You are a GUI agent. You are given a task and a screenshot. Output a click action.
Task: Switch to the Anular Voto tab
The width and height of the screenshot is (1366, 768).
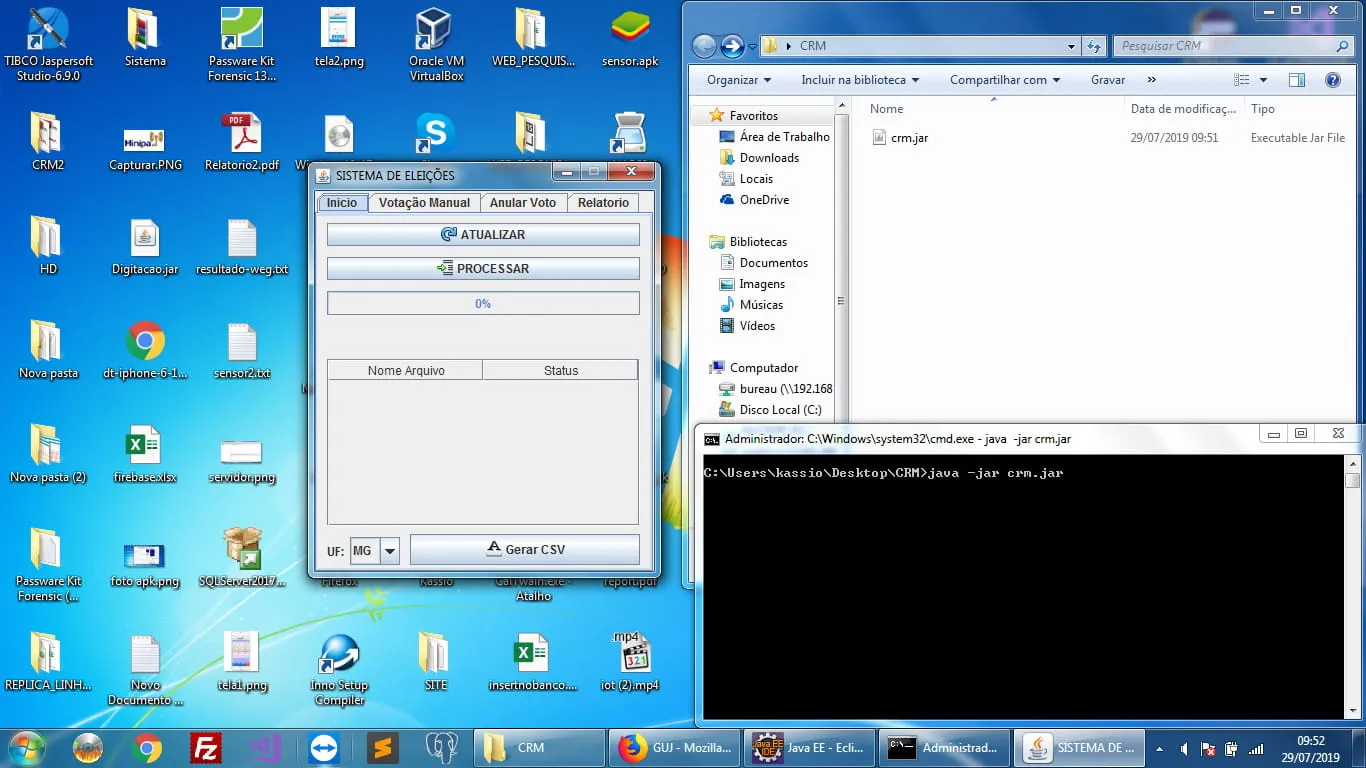pyautogui.click(x=522, y=203)
